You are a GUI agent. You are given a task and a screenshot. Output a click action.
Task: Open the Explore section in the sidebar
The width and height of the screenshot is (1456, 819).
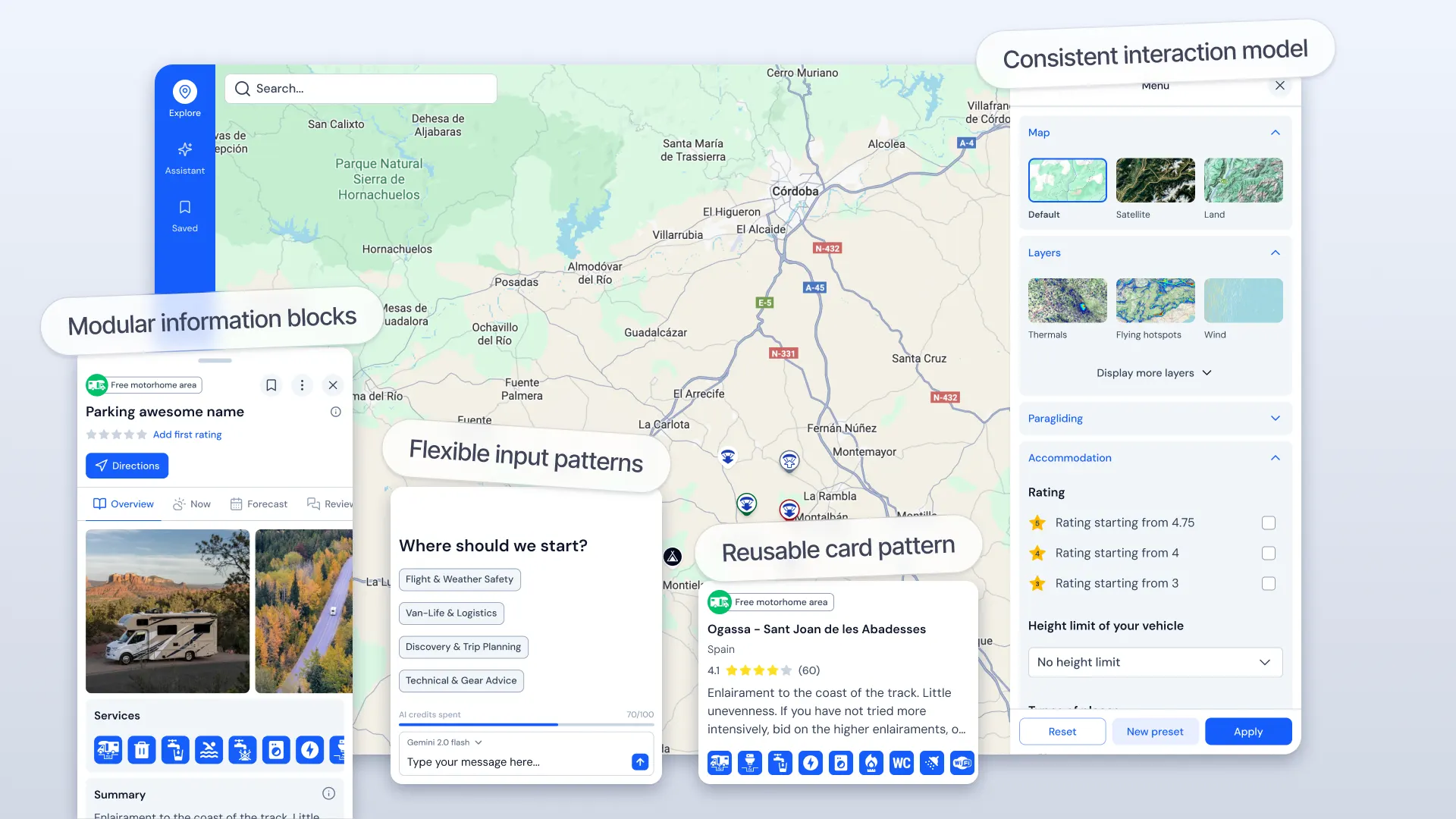[x=185, y=99]
